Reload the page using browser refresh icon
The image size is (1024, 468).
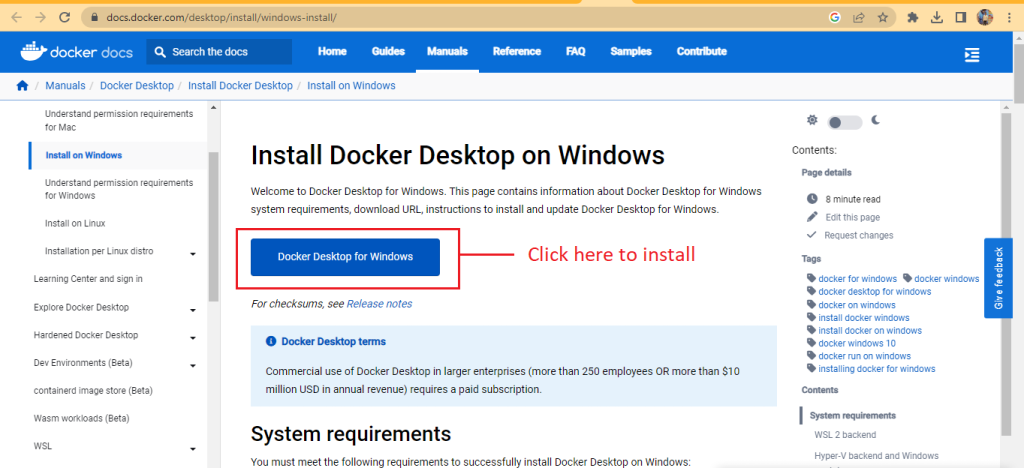[65, 17]
